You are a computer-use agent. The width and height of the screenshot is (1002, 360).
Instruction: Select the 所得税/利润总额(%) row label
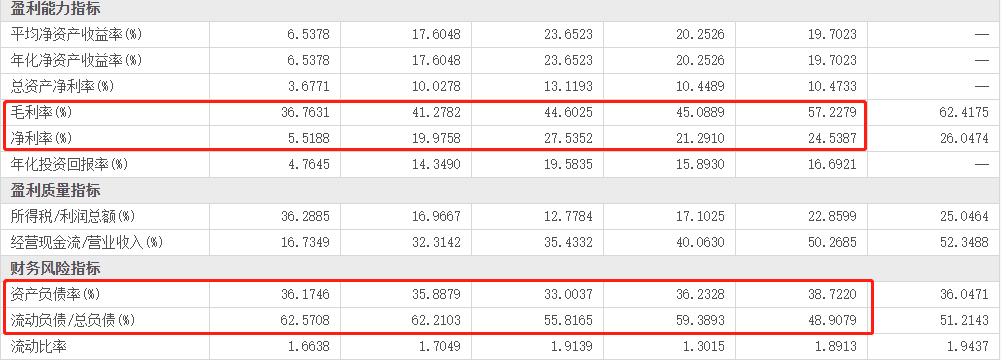click(73, 216)
